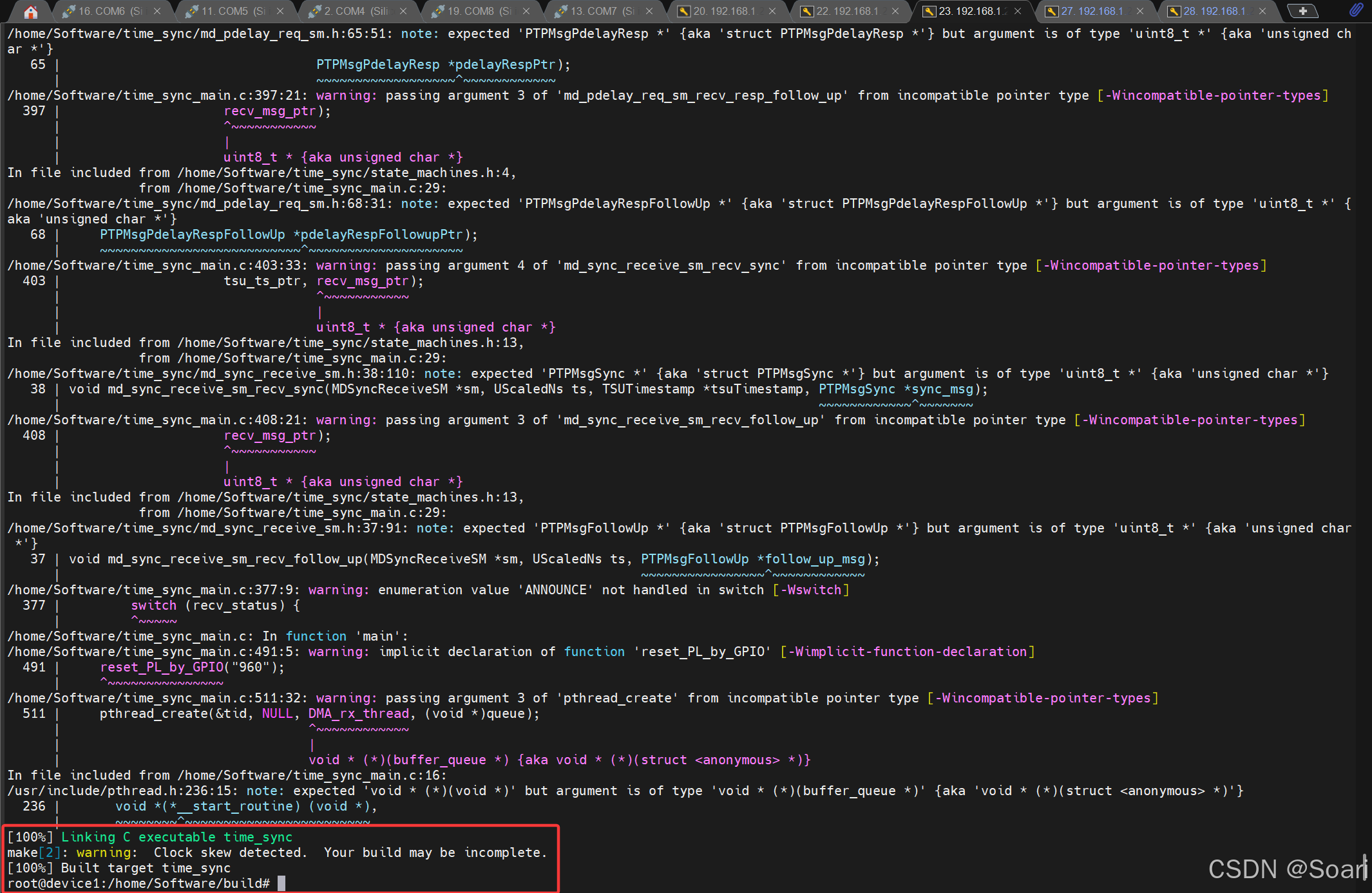
Task: Close the 2. COM4 tab
Action: coord(403,11)
